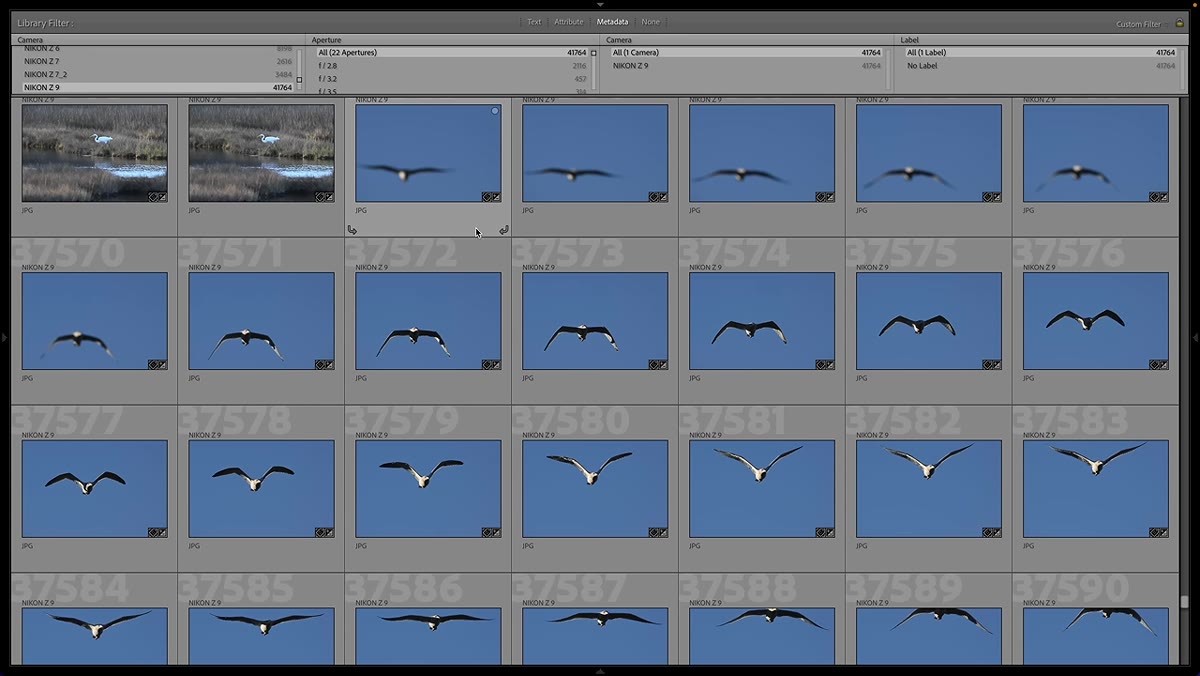Select the Metadata filter tab
1200x676 pixels.
(612, 22)
